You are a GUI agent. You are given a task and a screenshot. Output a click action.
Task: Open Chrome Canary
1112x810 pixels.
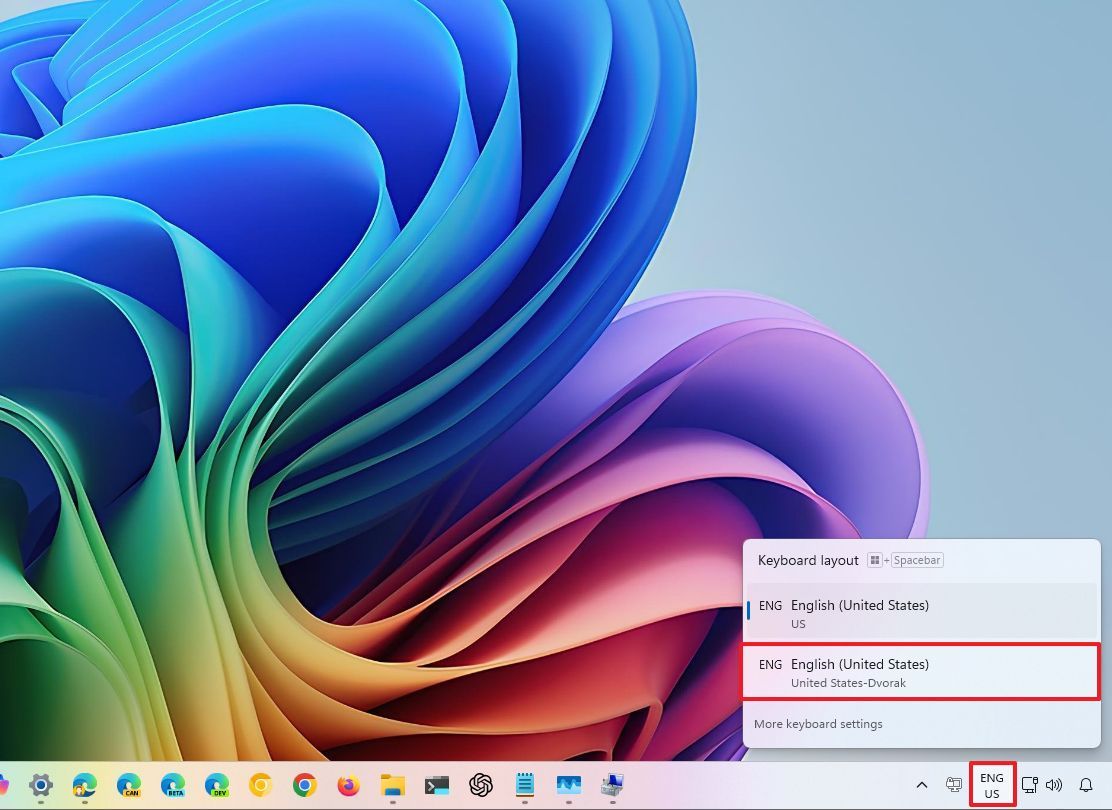[x=258, y=785]
